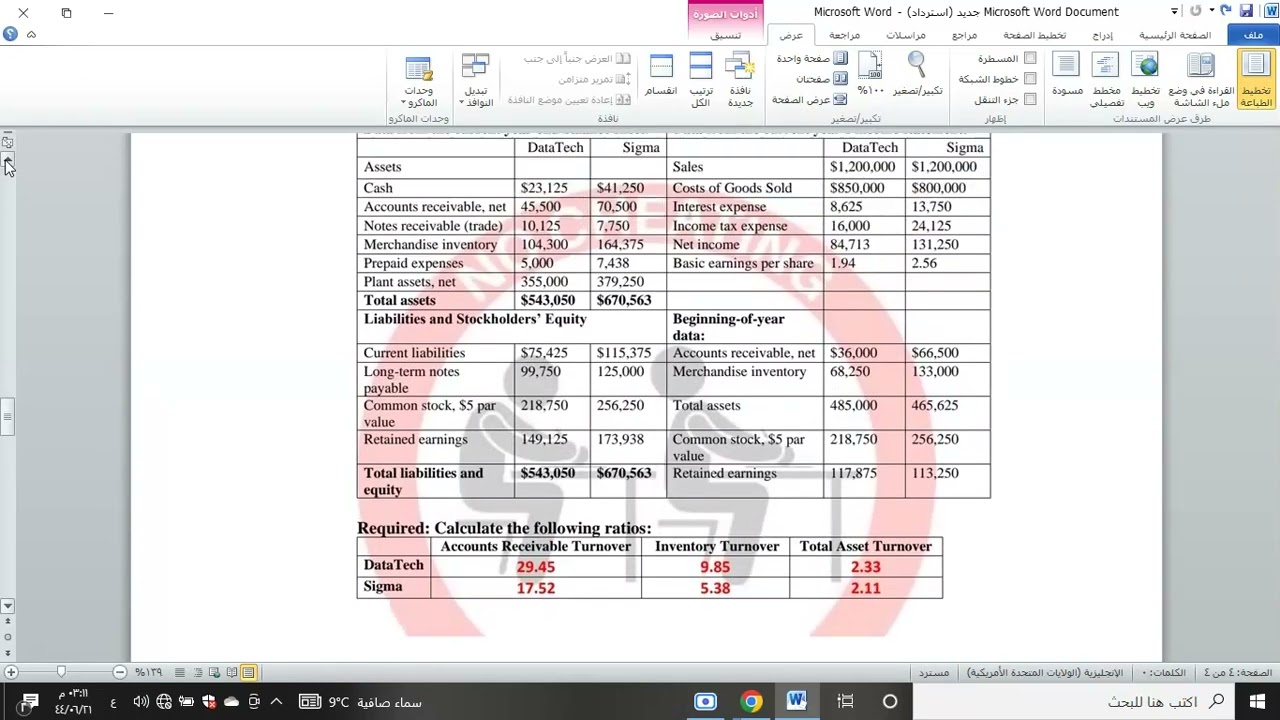
Task: Show hidden system tray icons
Action: click(276, 702)
